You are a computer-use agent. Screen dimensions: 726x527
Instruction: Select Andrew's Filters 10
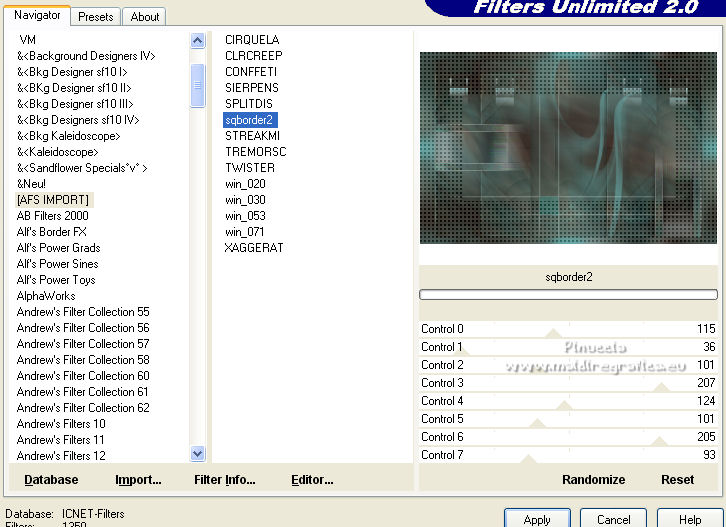click(61, 424)
